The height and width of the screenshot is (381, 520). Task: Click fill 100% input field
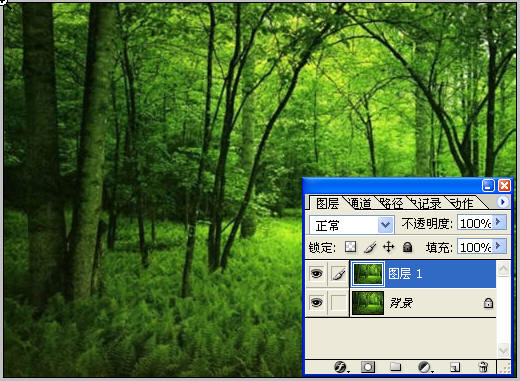click(475, 247)
